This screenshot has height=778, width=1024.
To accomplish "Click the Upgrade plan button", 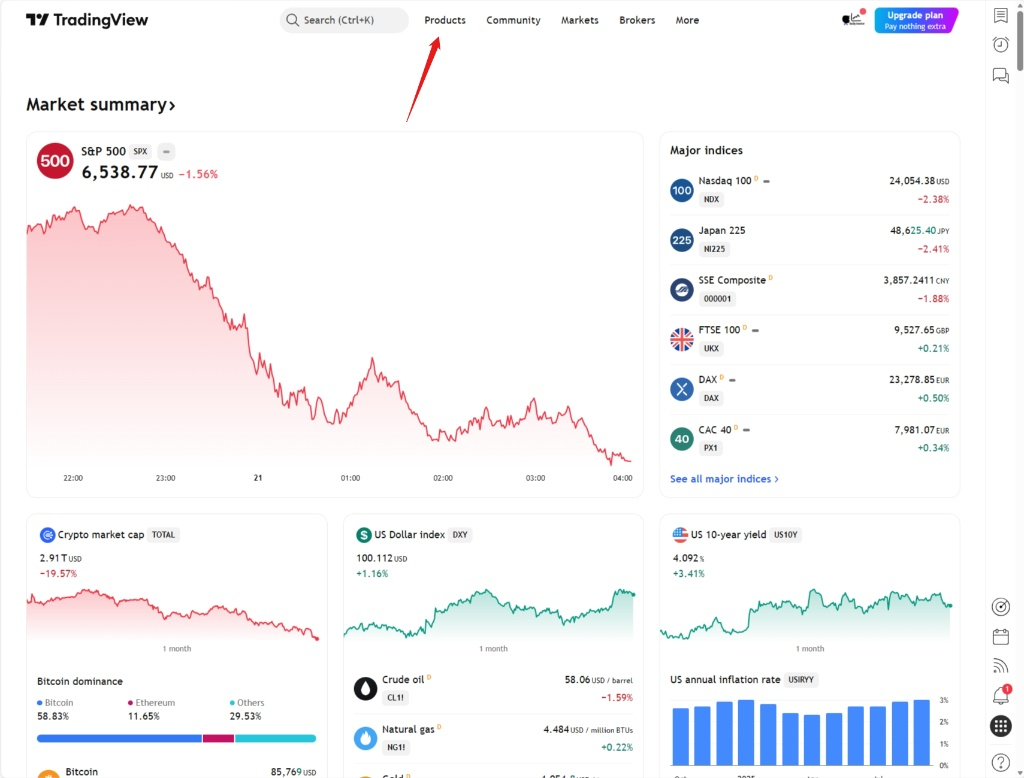I will point(915,19).
